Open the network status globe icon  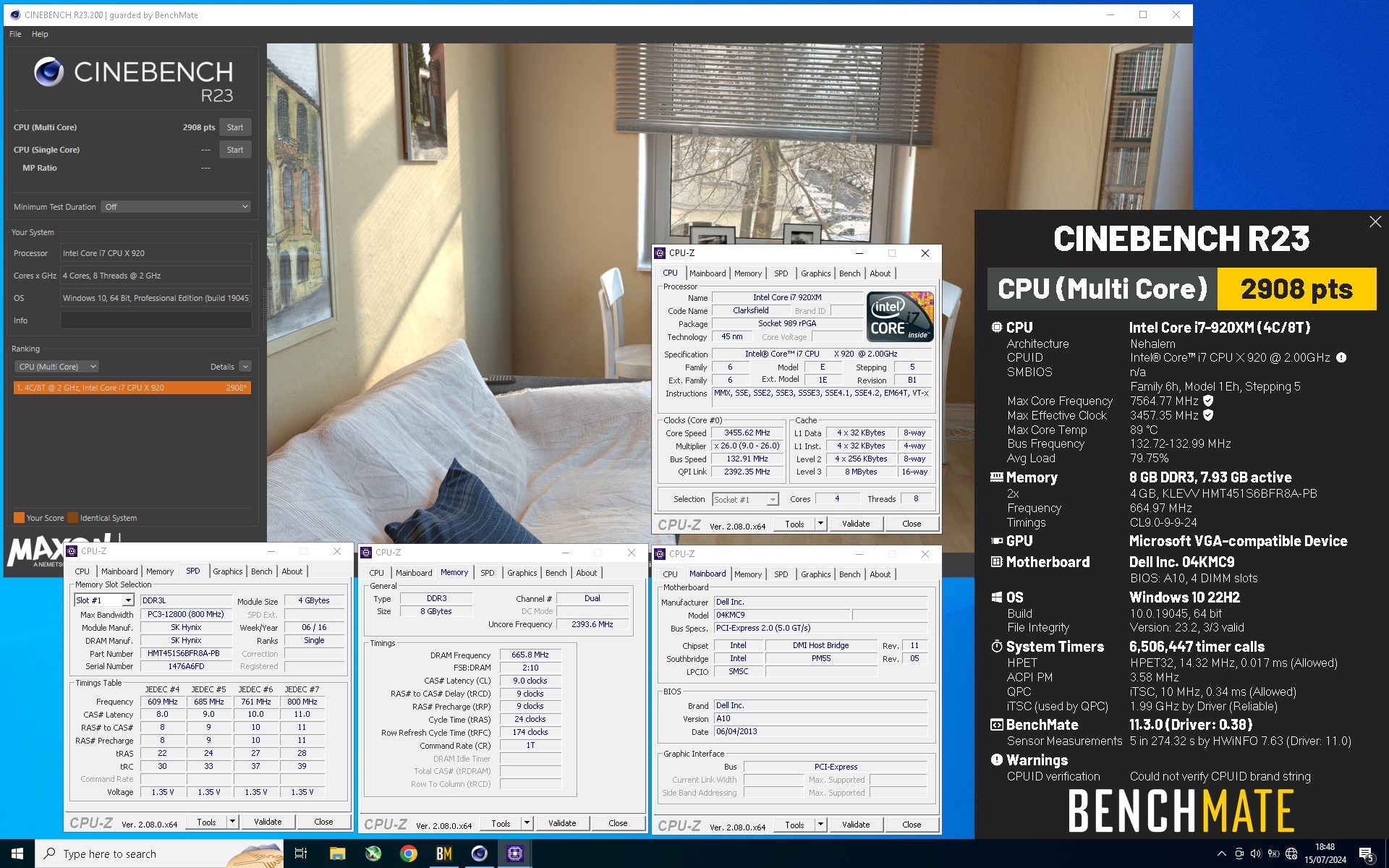[1292, 854]
